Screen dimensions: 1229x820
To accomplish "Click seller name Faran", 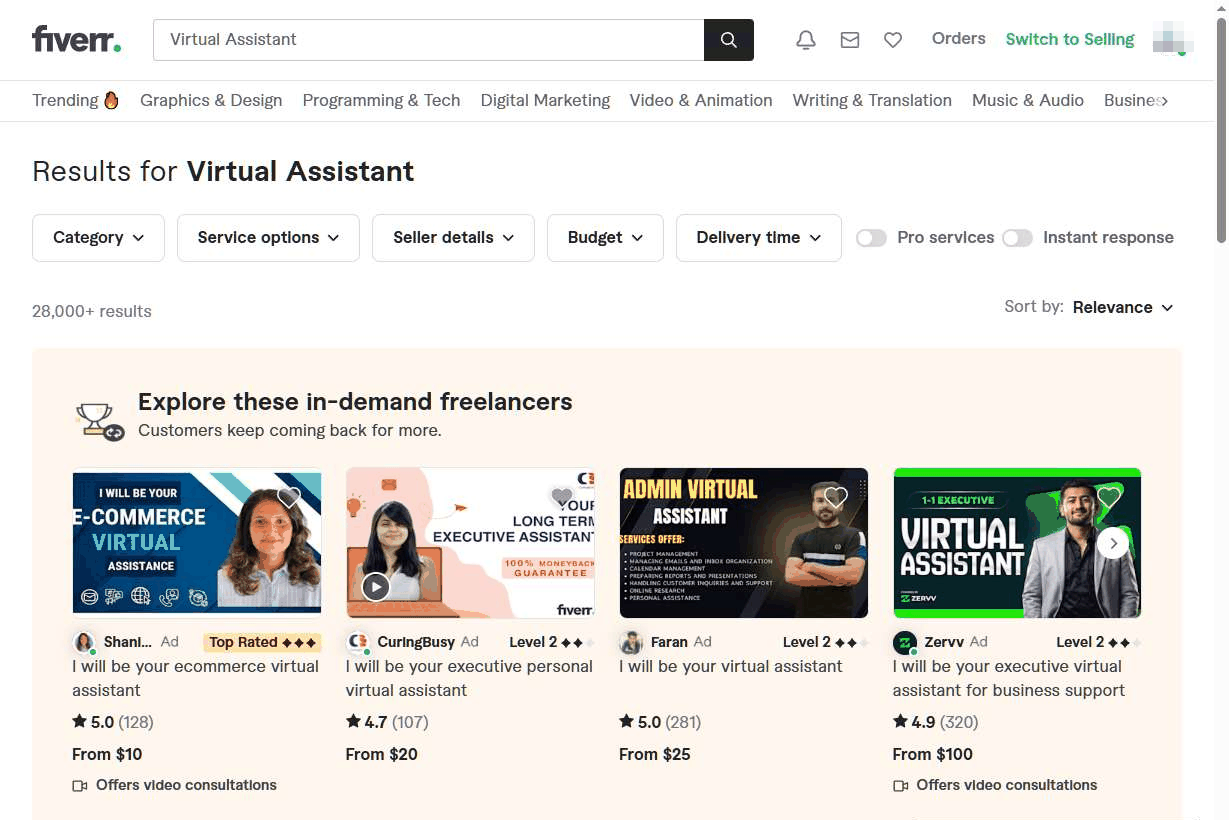I will tap(669, 642).
